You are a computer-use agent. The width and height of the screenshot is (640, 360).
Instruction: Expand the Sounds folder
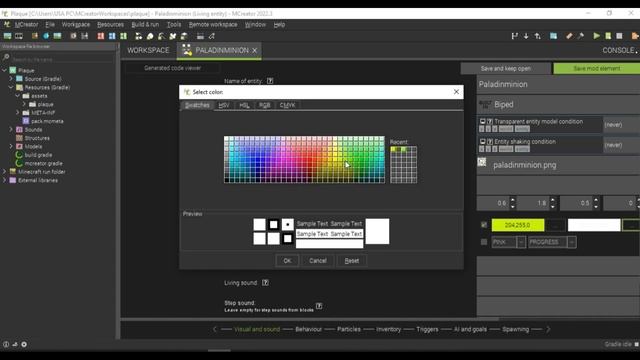pos(11,129)
